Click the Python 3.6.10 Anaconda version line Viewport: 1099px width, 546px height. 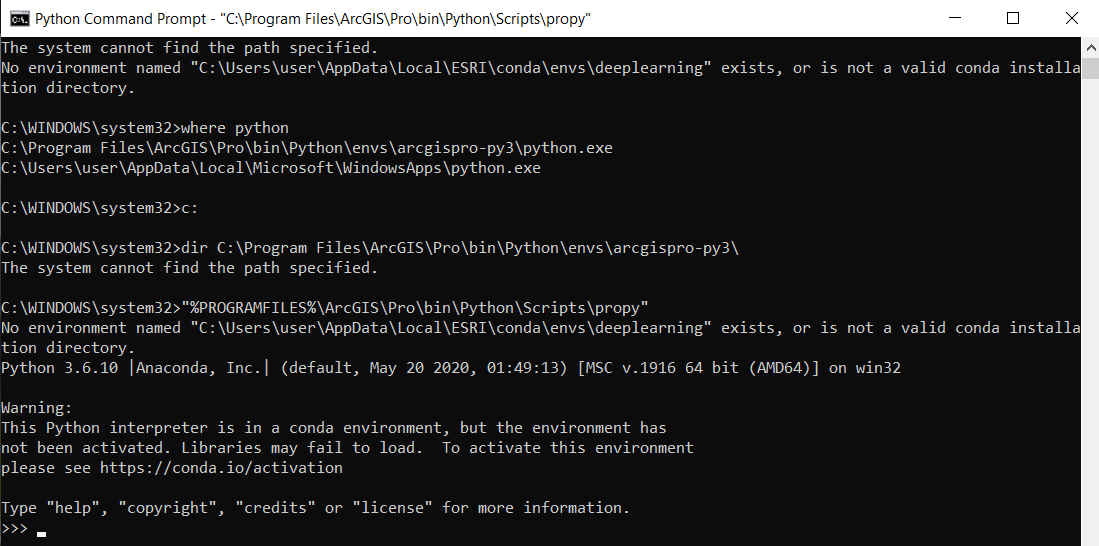tap(450, 368)
